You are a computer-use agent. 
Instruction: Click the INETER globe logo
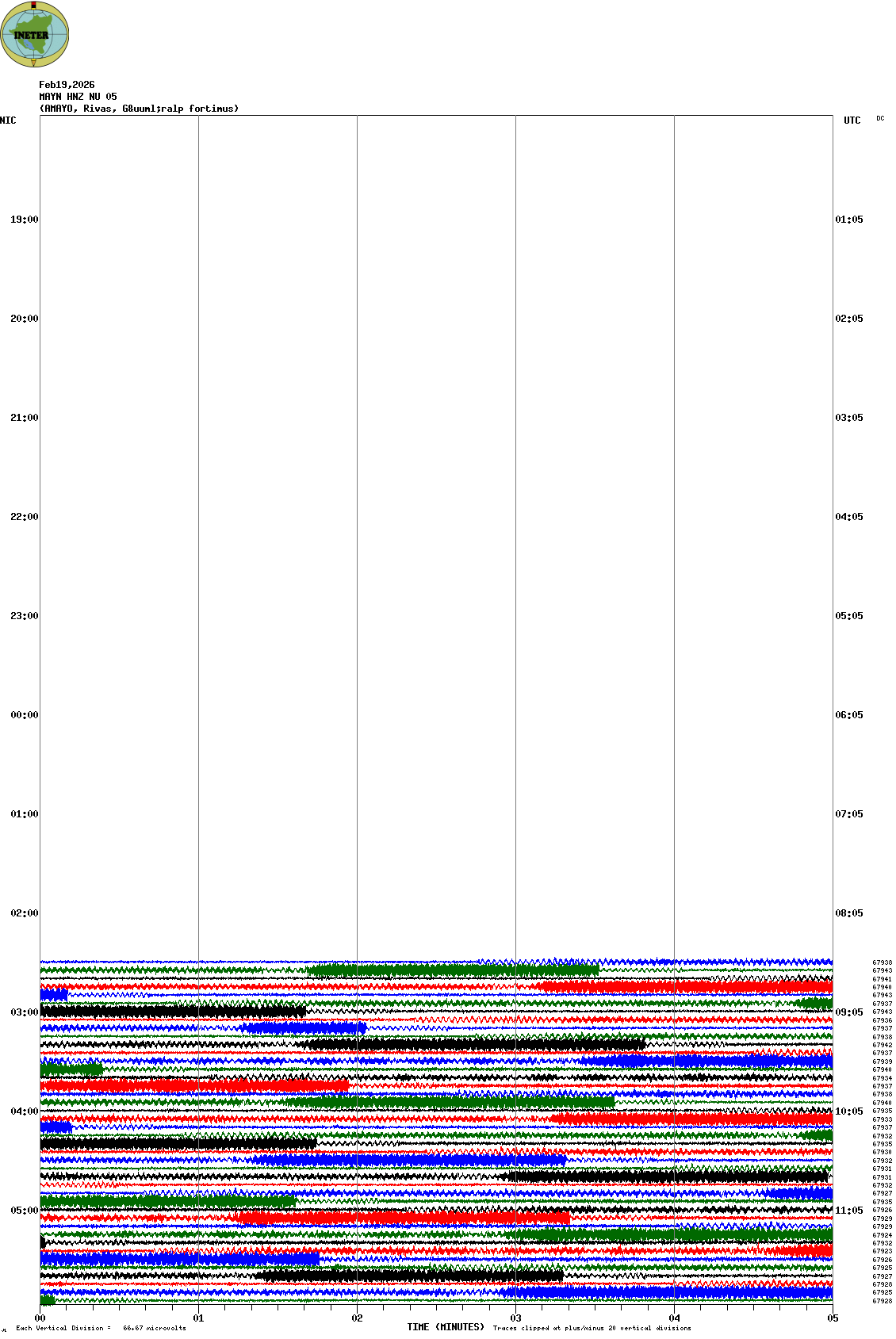(x=35, y=34)
